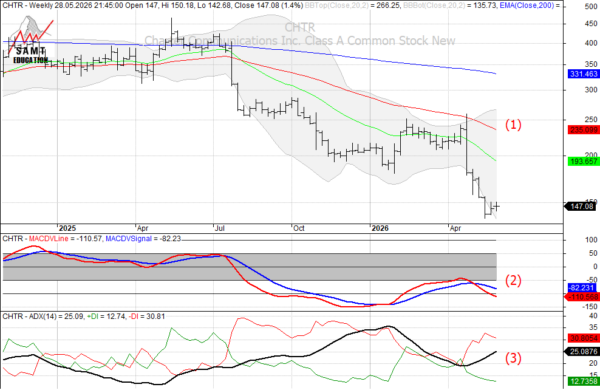The height and width of the screenshot is (390, 600).
Task: Click the 35 label on ADX axis
Action: [593, 327]
